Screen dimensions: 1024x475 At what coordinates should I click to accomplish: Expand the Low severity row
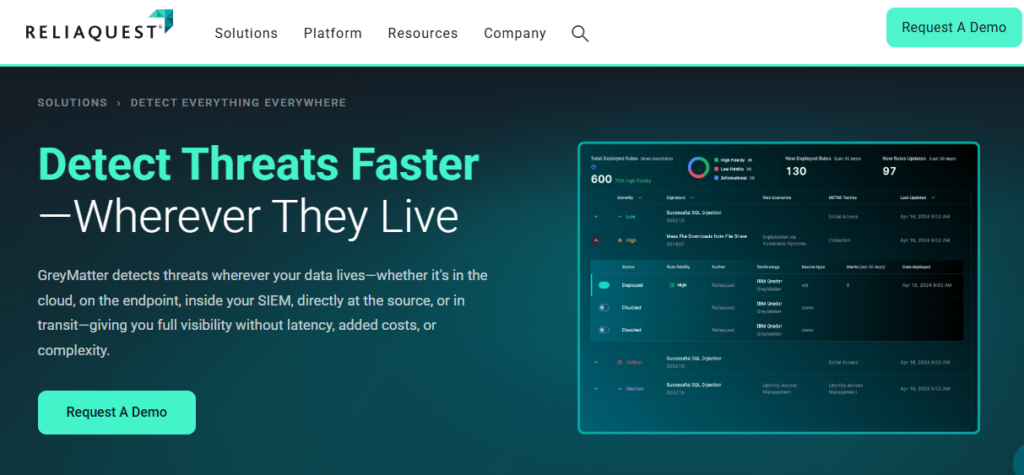(596, 216)
